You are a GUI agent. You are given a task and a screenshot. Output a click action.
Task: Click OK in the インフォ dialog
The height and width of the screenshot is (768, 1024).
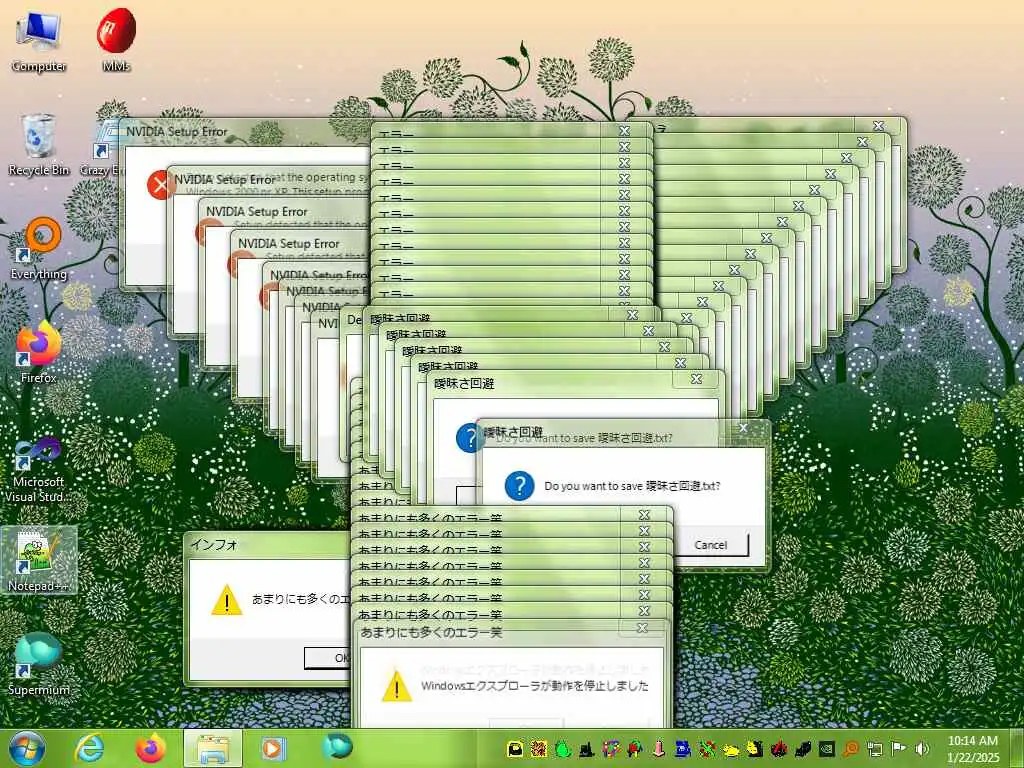tap(328, 658)
